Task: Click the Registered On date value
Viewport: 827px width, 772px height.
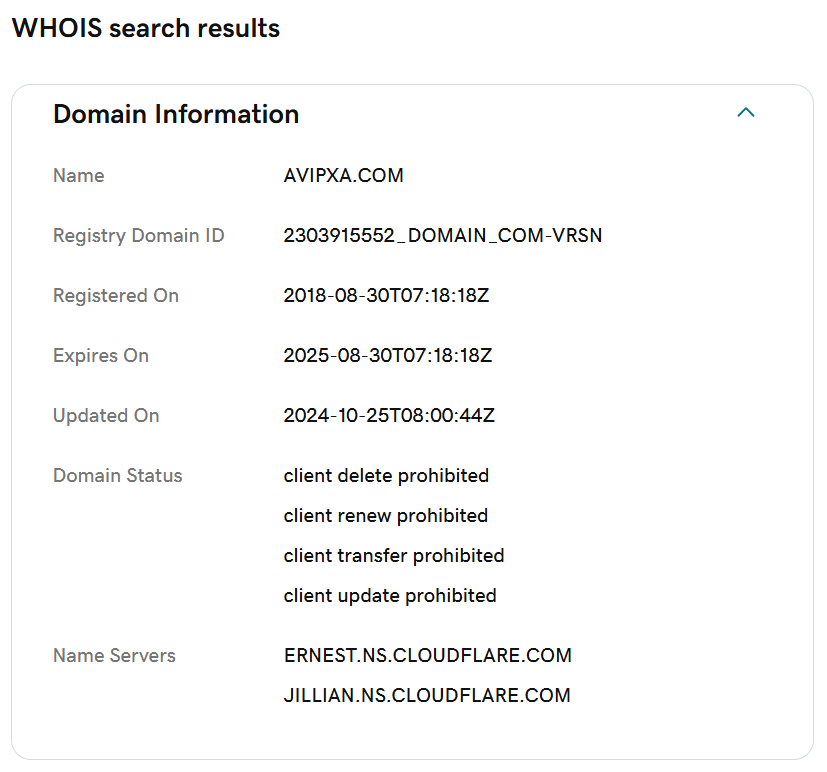Action: [x=386, y=296]
